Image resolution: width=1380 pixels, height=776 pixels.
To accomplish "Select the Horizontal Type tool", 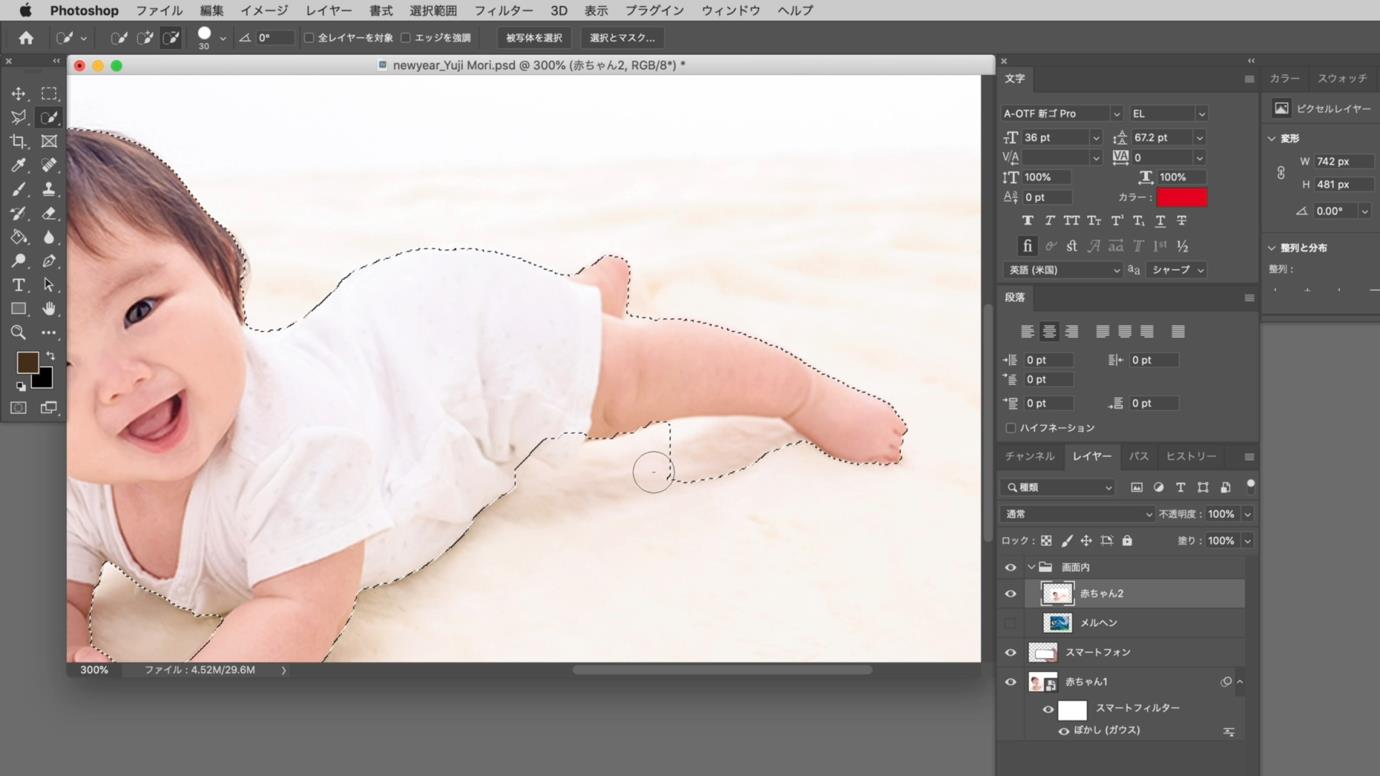I will (x=19, y=285).
